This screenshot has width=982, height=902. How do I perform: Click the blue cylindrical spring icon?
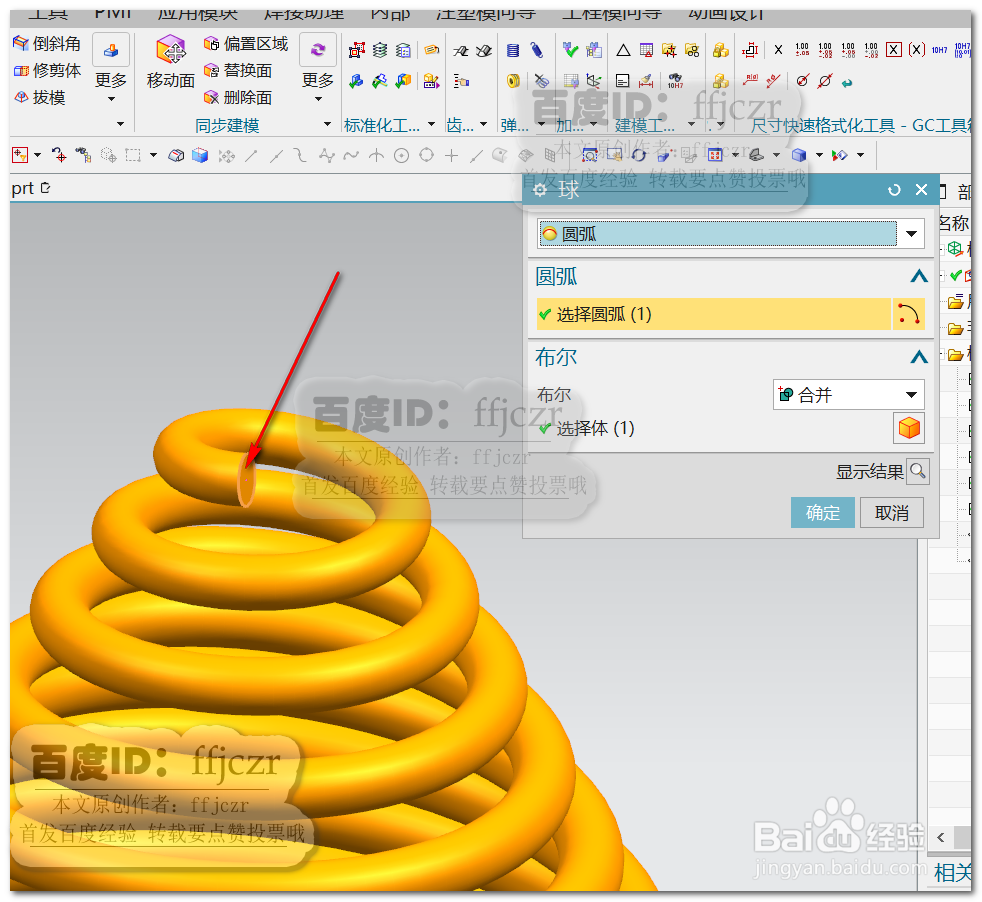point(513,50)
